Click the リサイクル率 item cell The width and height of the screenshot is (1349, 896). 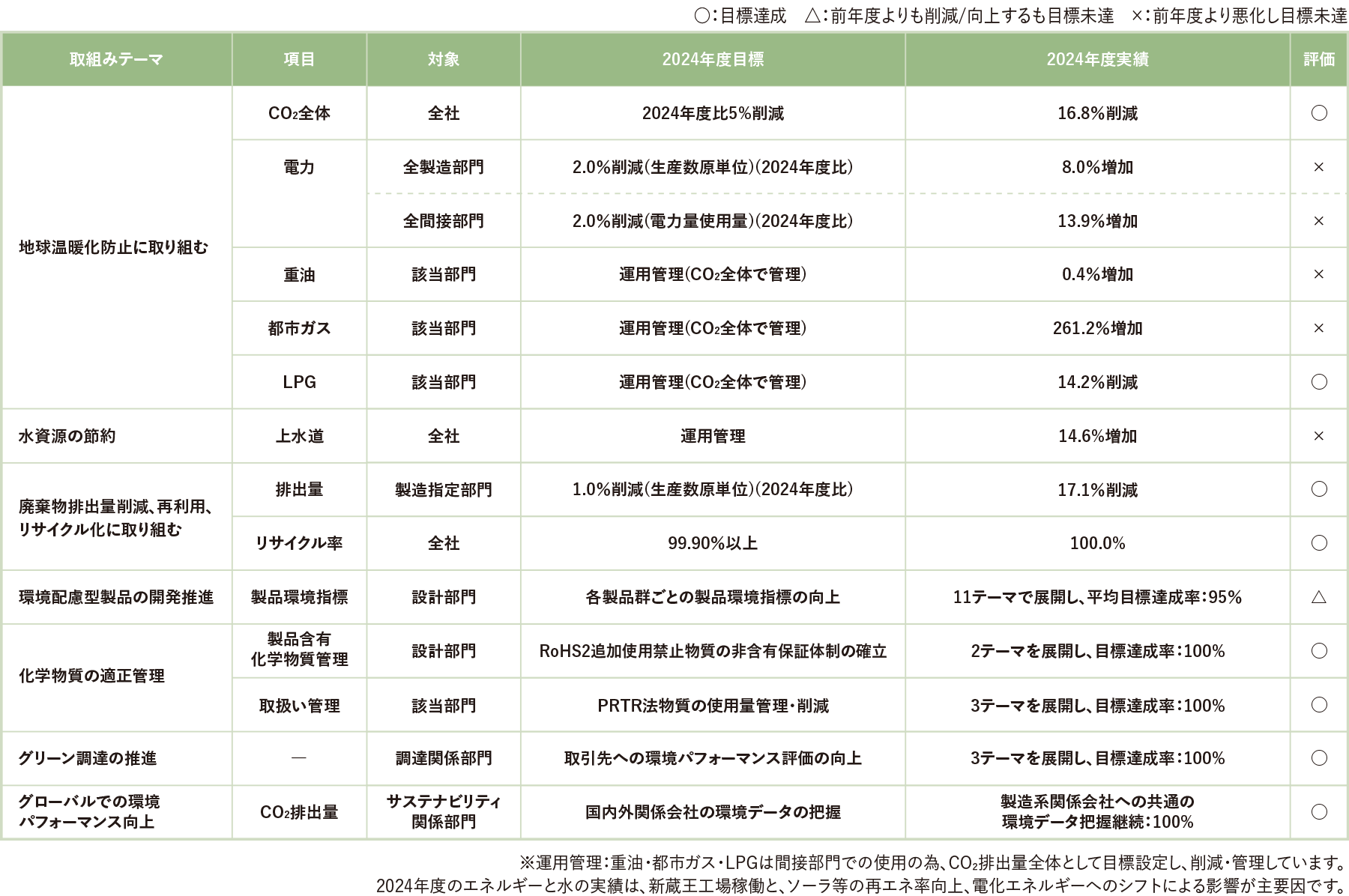298,544
